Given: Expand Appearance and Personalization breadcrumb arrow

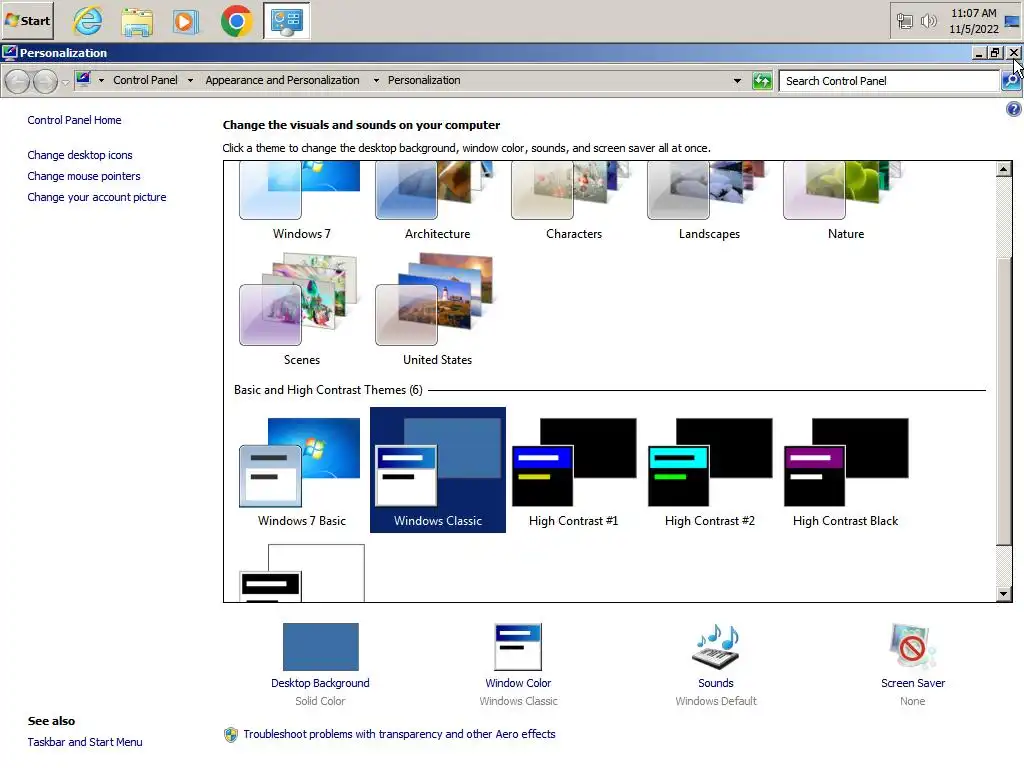Looking at the screenshot, I should coord(376,80).
